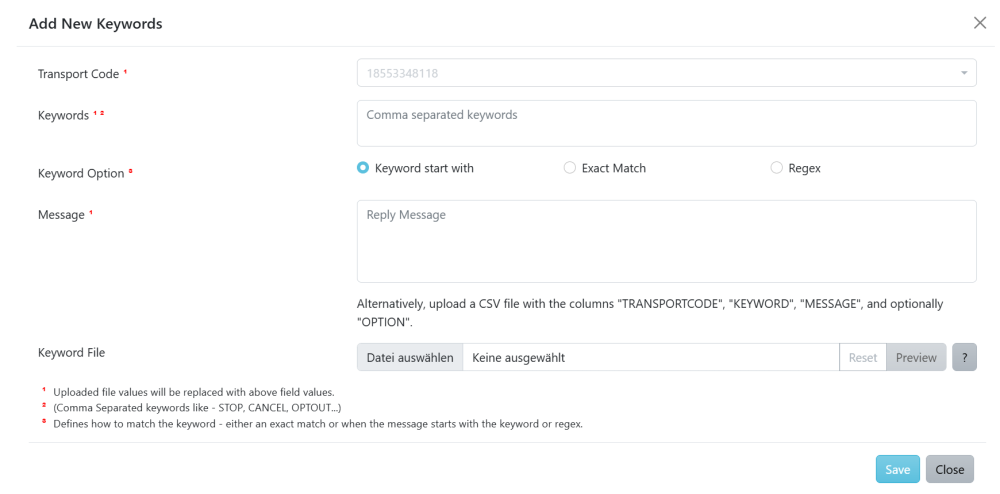Reset the selected keyword file

pos(863,357)
